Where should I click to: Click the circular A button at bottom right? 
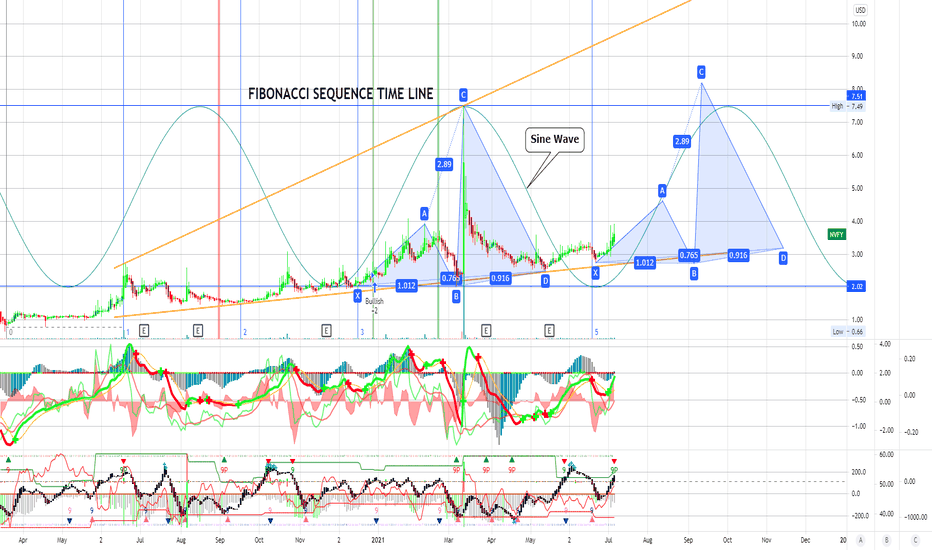coord(860,540)
